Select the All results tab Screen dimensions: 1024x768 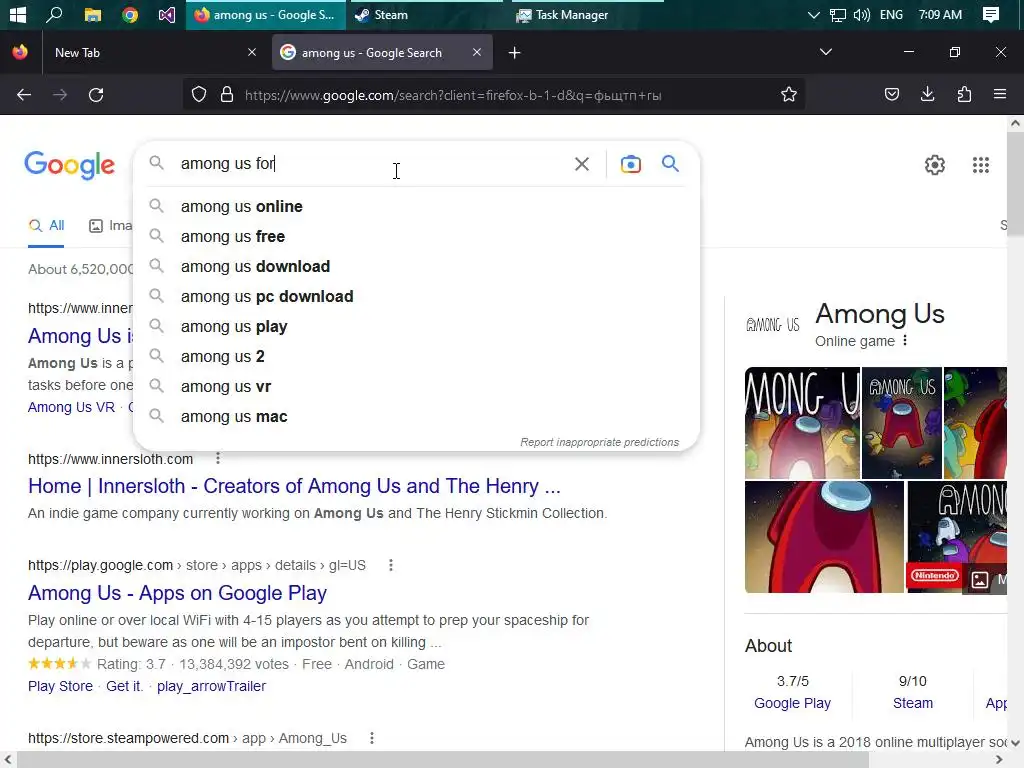(46, 226)
